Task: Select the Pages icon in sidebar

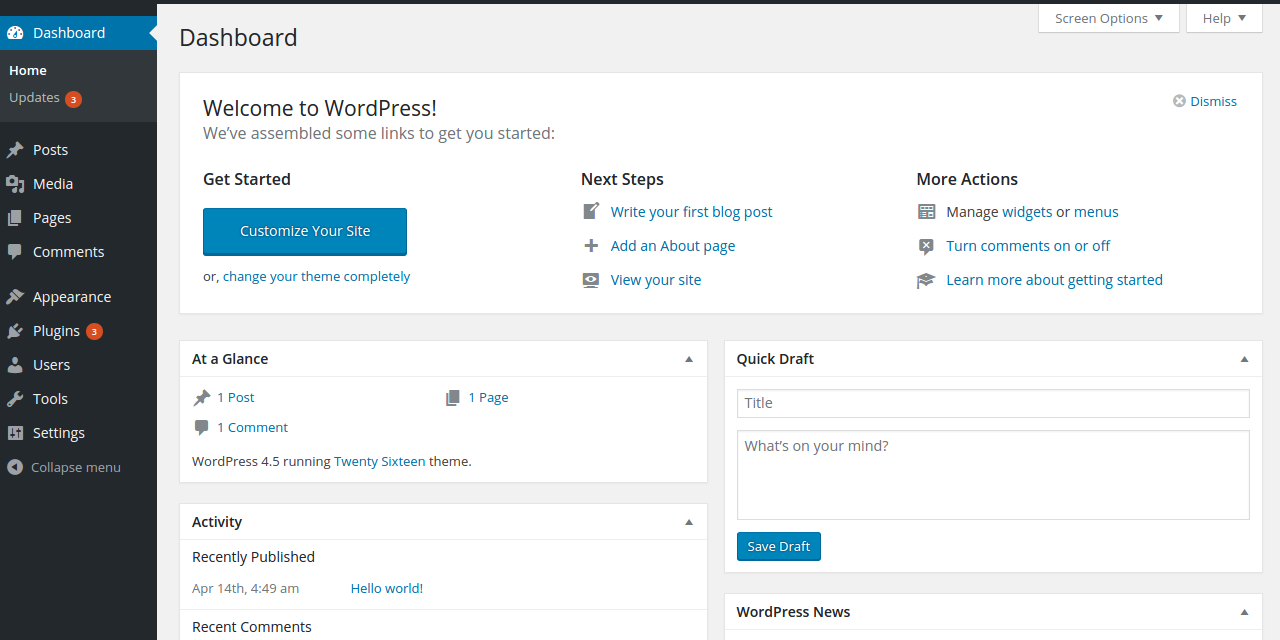Action: 15,217
